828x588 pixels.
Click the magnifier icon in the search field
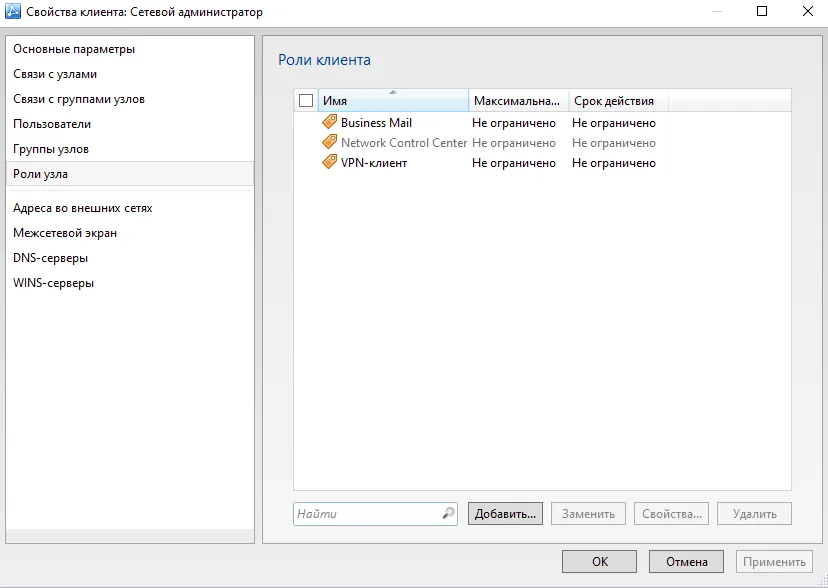(448, 514)
